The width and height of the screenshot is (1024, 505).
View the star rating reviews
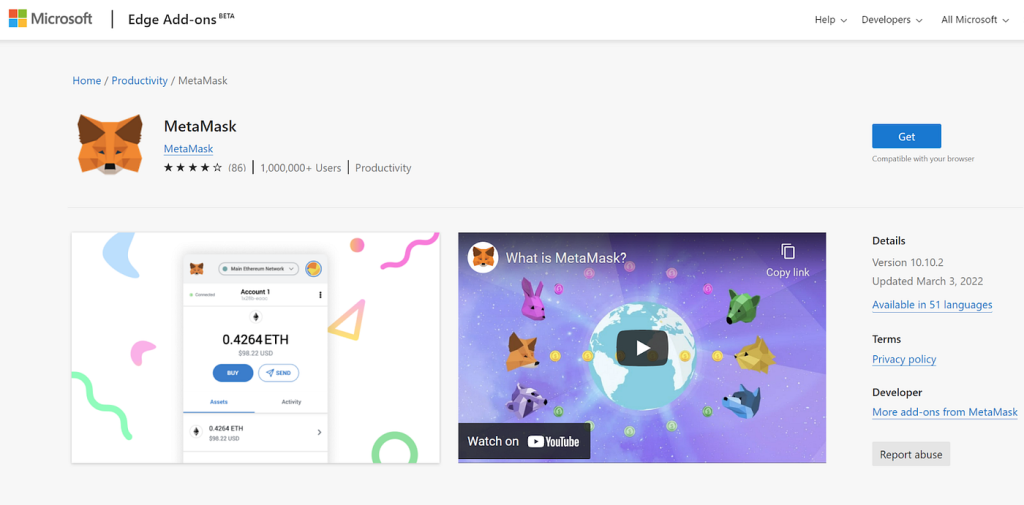193,168
